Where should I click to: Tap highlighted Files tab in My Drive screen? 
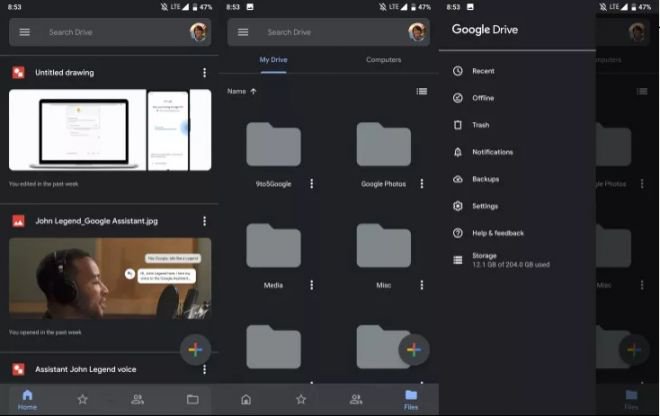[x=411, y=400]
